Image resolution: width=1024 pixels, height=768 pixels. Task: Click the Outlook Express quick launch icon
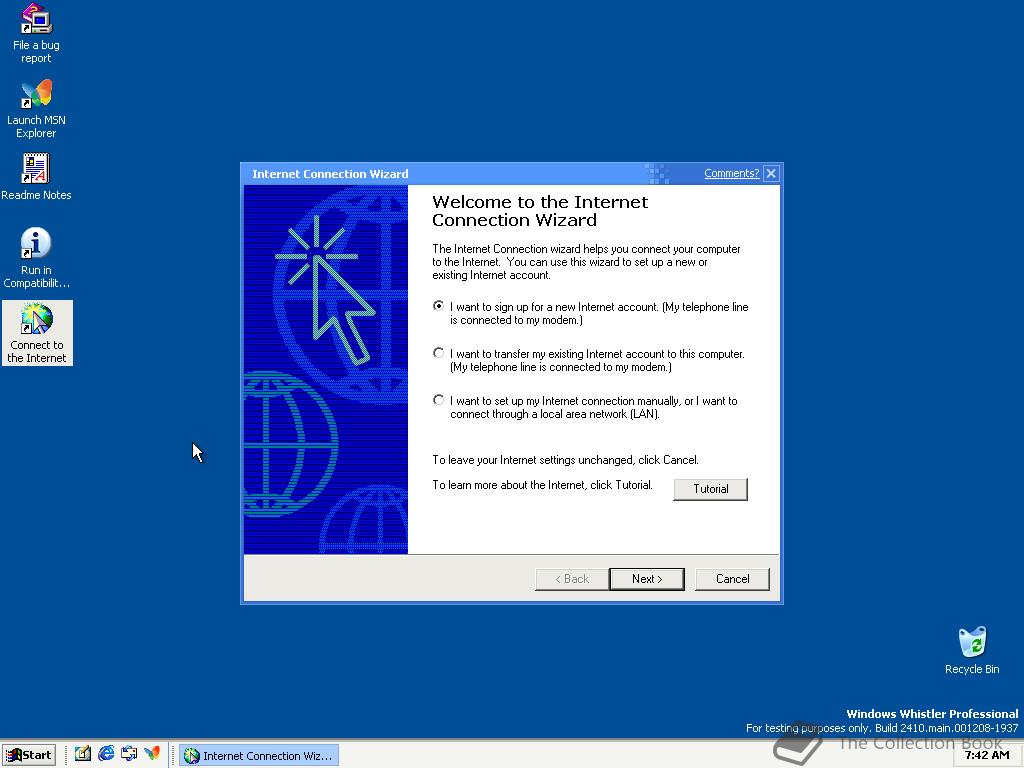pyautogui.click(x=129, y=754)
